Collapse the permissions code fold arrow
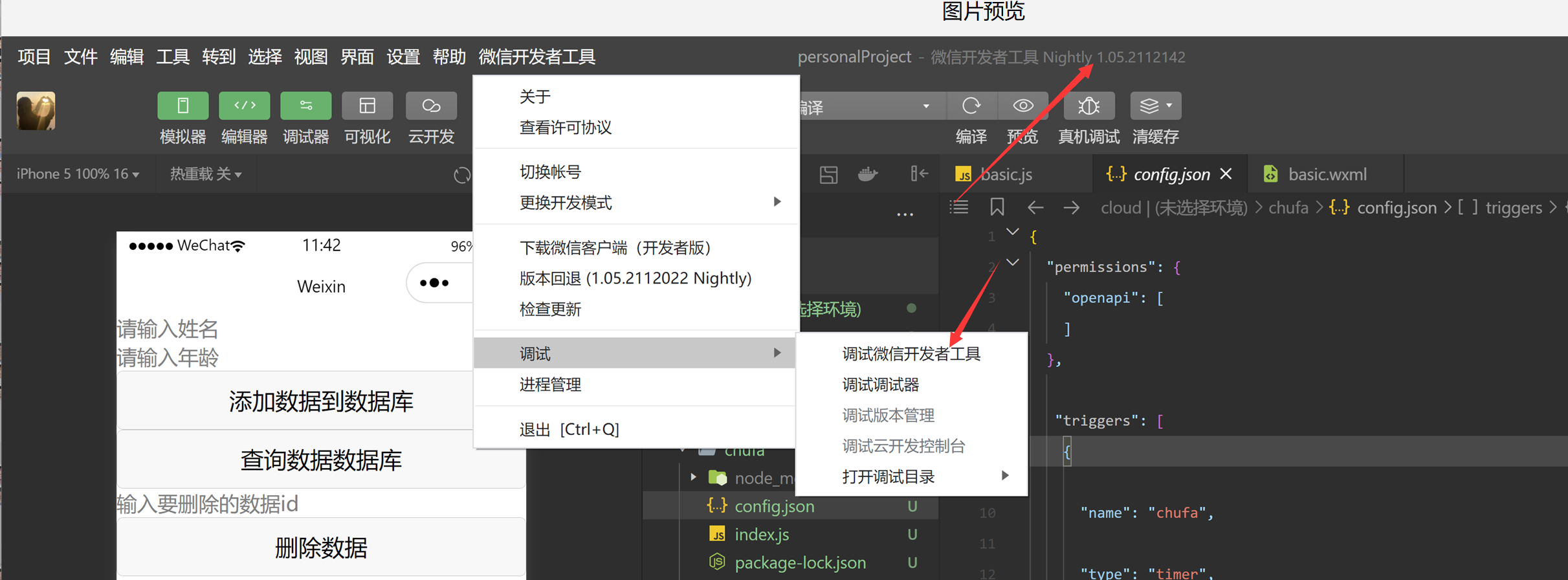 tap(1013, 263)
